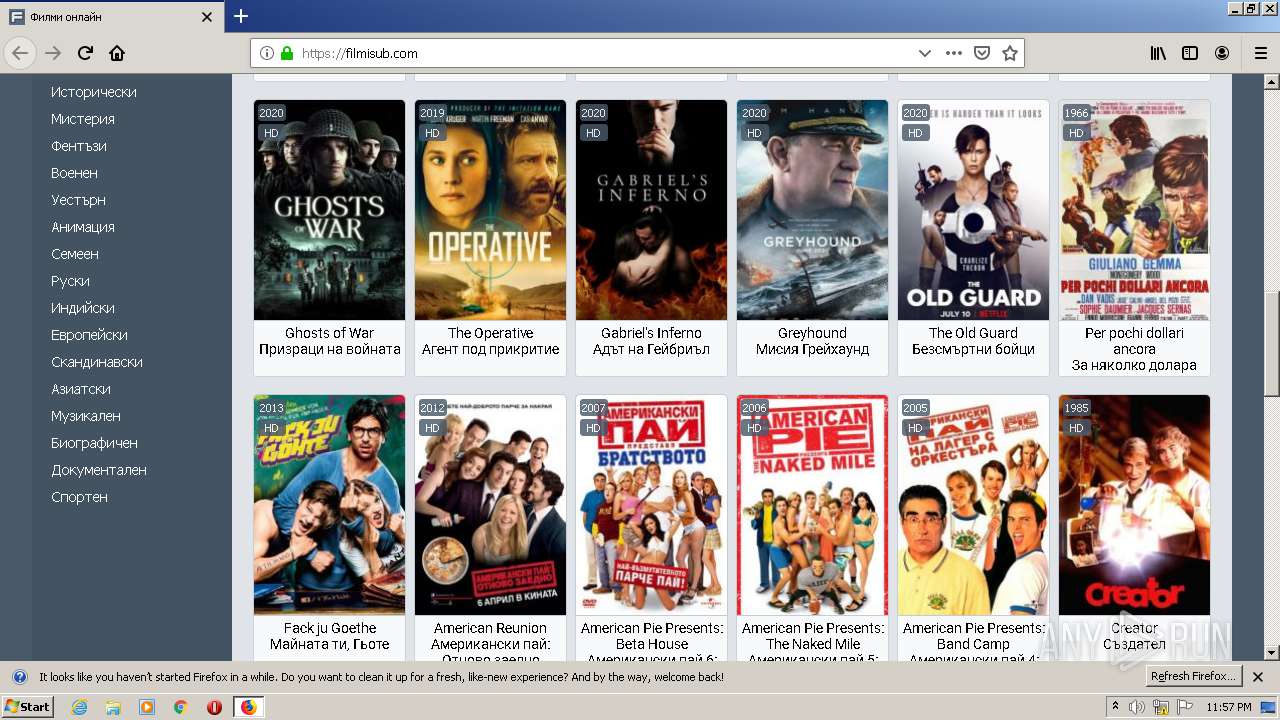Browse the Руски films category
Image resolution: width=1280 pixels, height=720 pixels.
click(70, 281)
